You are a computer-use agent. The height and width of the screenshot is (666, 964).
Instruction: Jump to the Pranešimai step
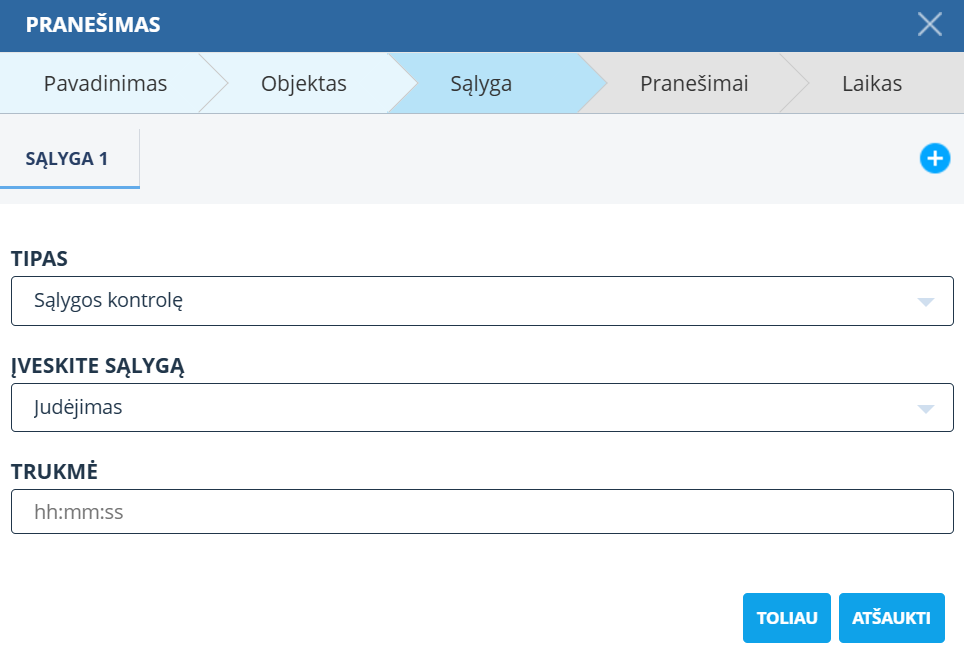coord(694,84)
